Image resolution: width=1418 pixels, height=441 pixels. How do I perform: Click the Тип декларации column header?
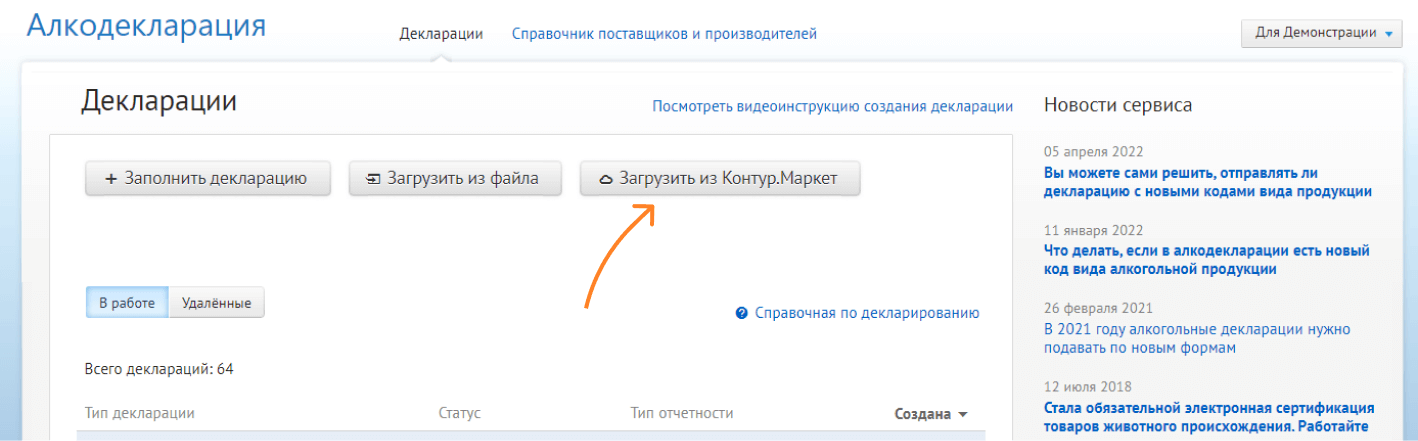140,412
